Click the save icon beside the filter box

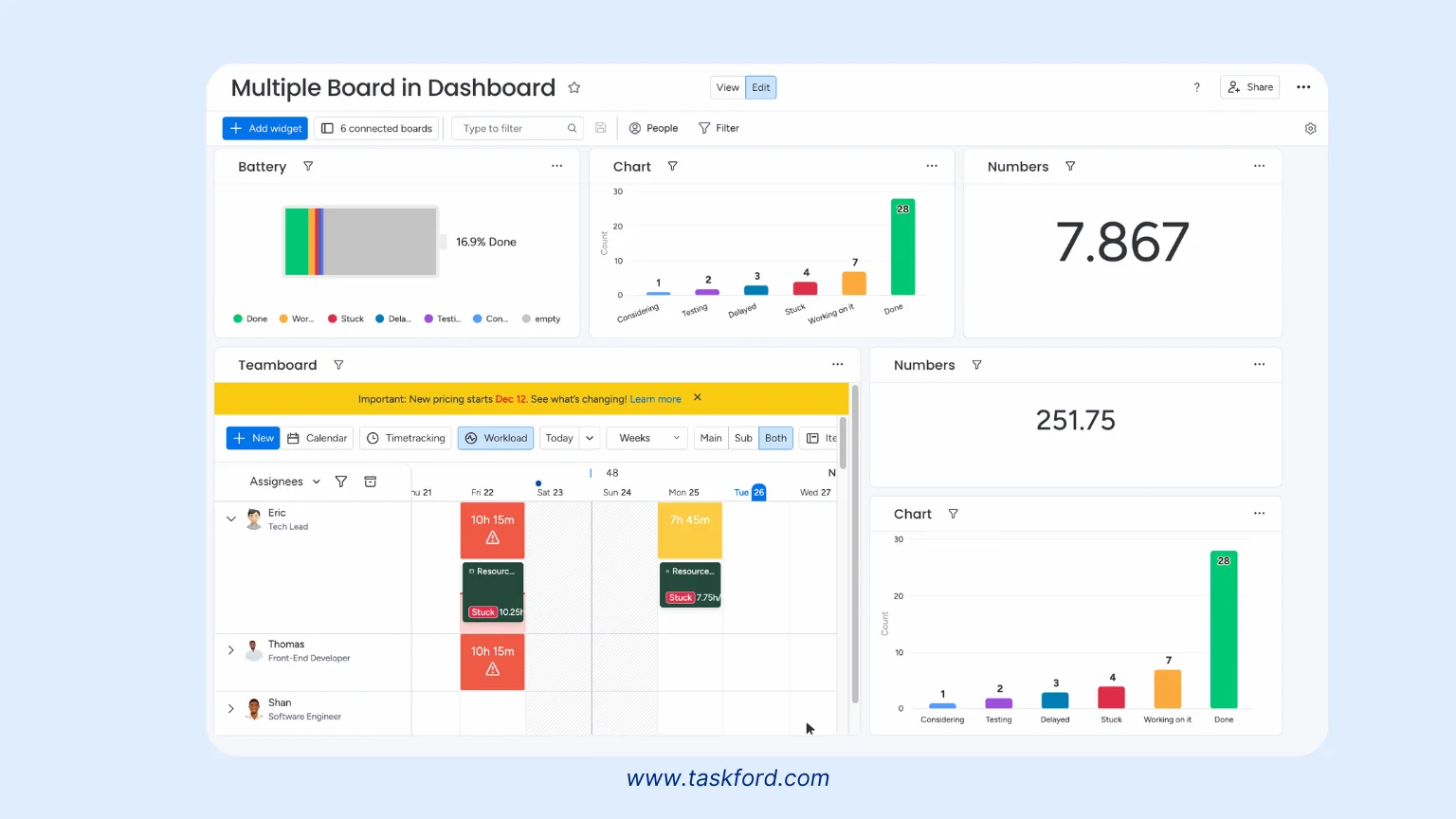601,127
